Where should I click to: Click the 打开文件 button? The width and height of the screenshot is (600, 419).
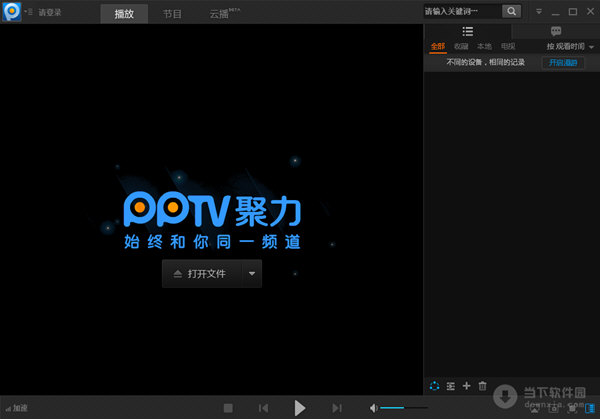pos(202,274)
